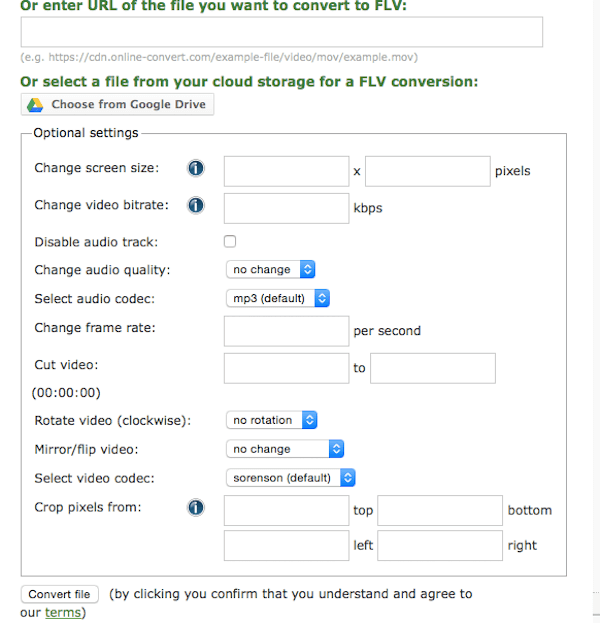
Task: Click the info icon beside Change video bitrate
Action: coord(195,205)
